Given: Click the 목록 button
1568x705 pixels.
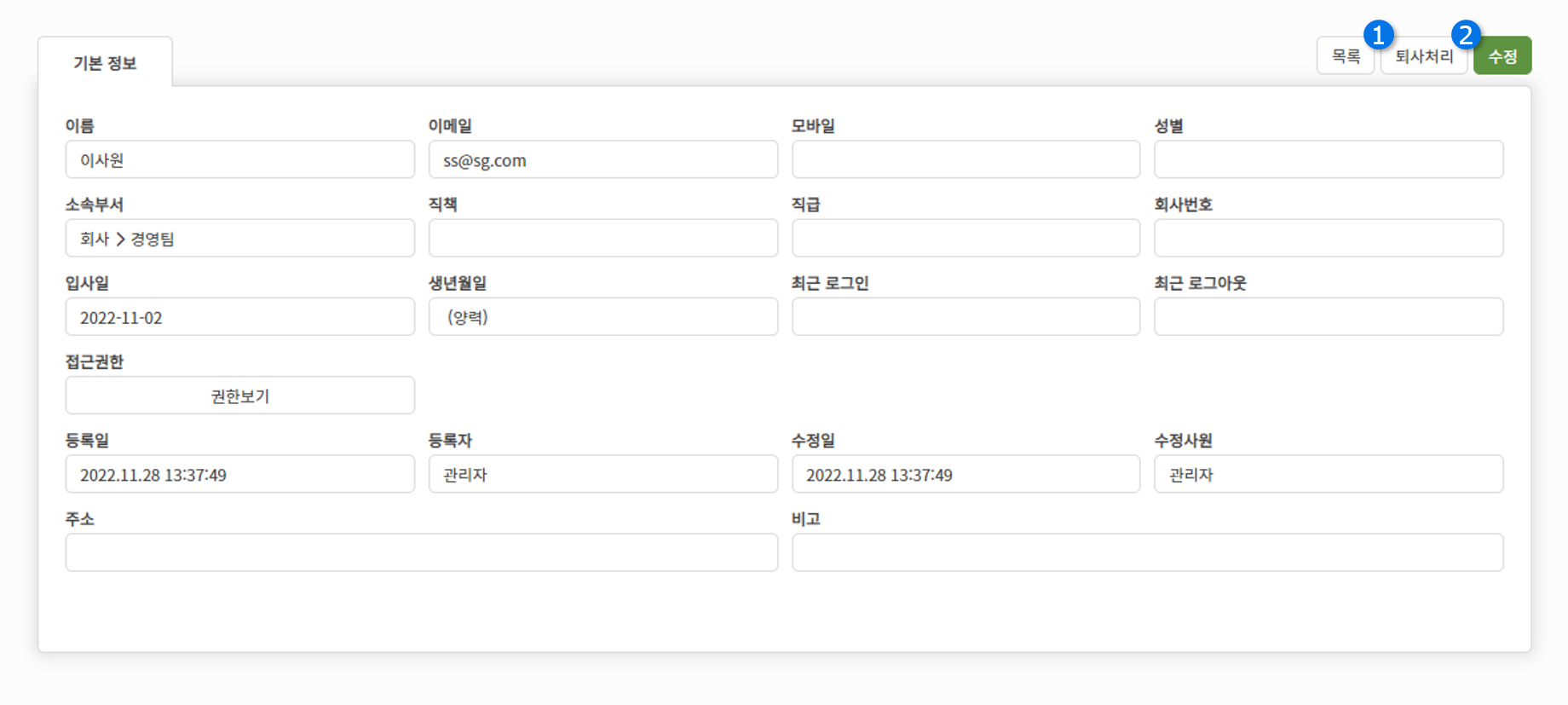Looking at the screenshot, I should (1346, 56).
